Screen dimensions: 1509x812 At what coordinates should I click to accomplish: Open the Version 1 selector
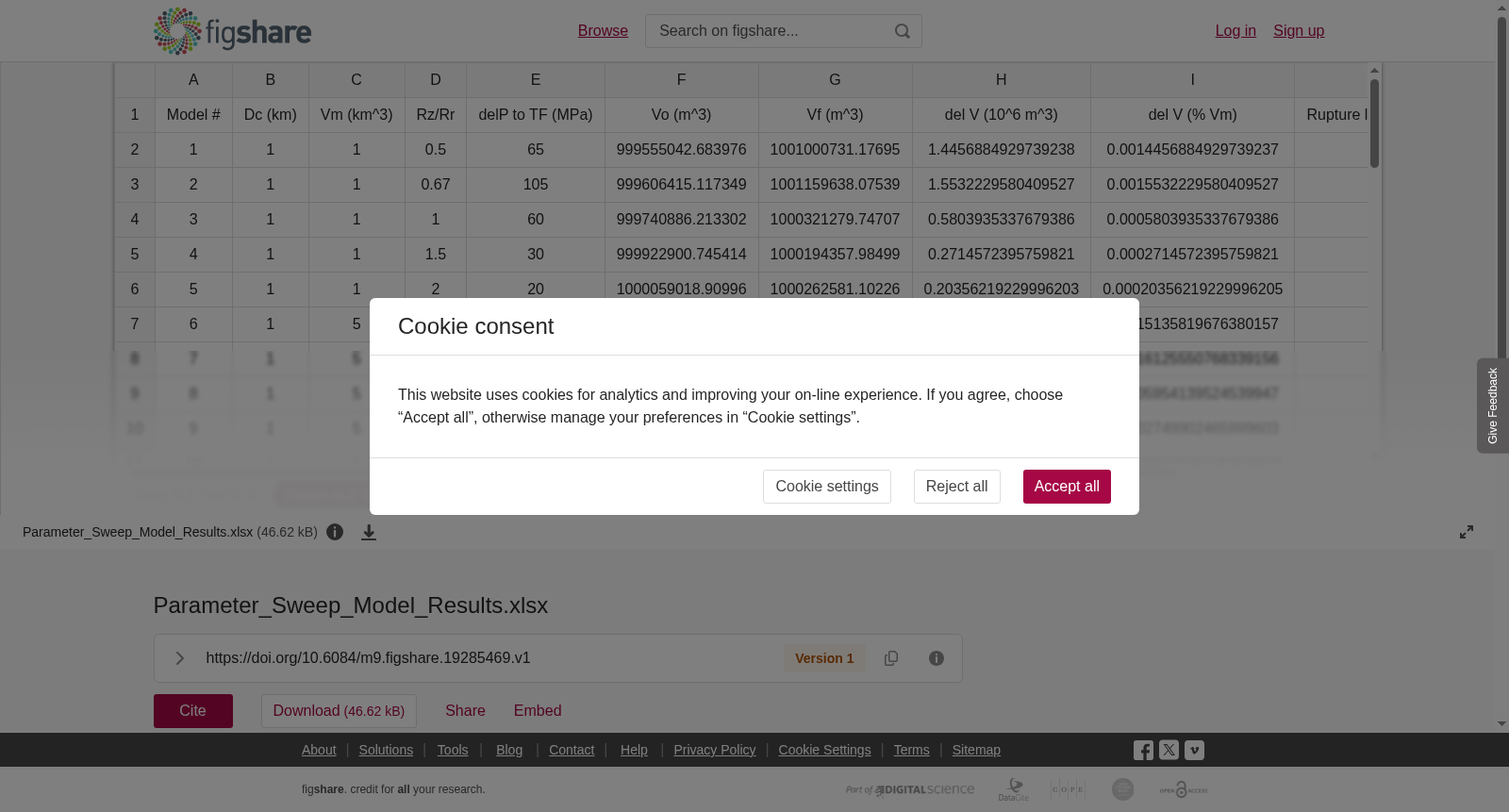click(x=824, y=658)
